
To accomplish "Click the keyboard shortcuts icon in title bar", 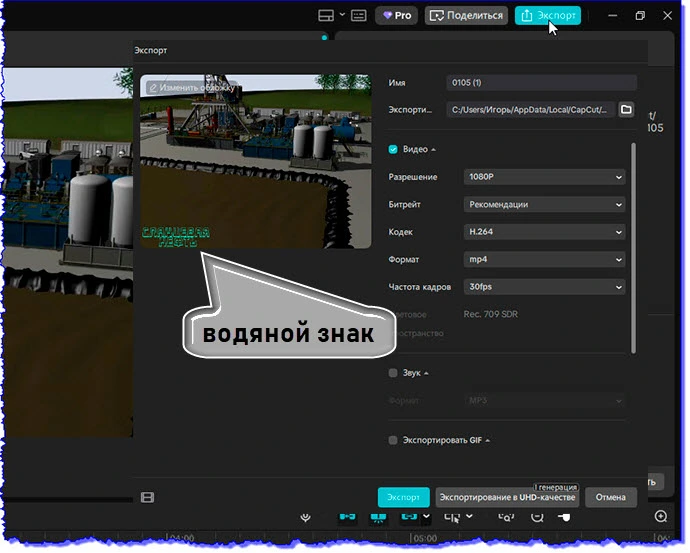I will click(358, 16).
